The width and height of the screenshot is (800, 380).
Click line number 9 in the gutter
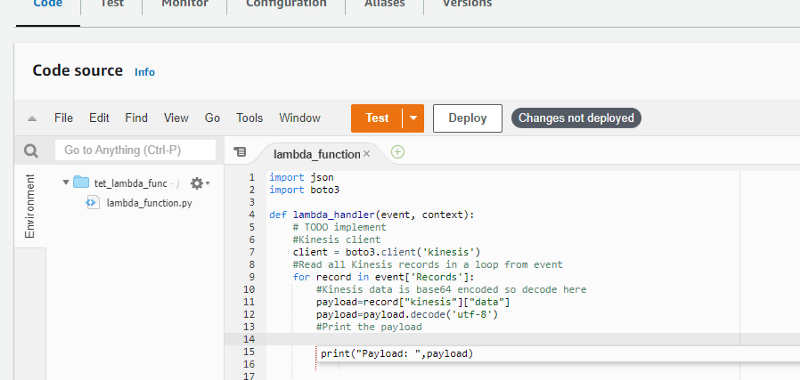252,277
